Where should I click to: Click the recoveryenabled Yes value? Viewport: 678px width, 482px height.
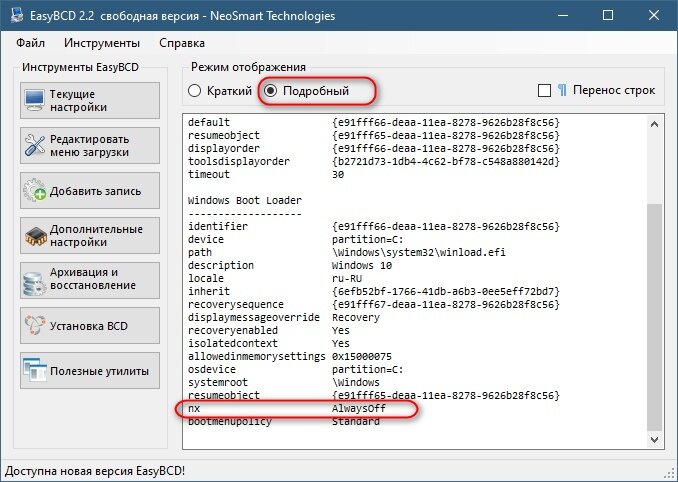(341, 331)
